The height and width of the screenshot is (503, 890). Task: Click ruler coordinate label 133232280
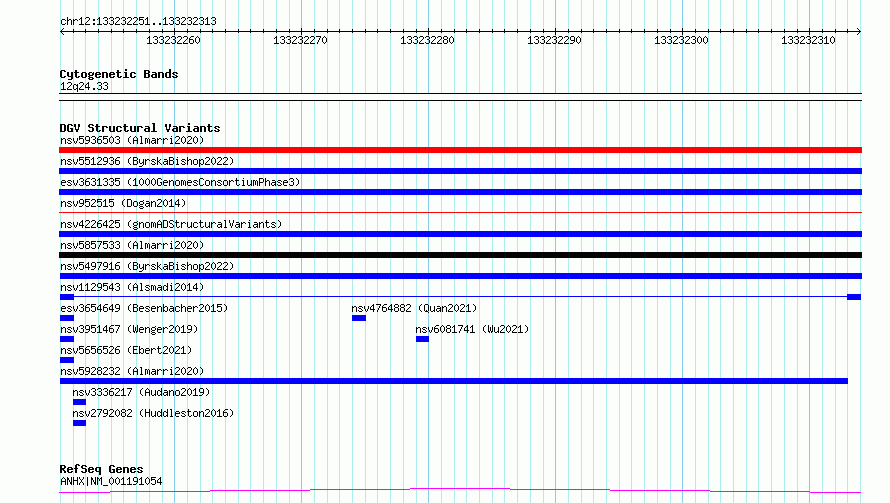[427, 40]
